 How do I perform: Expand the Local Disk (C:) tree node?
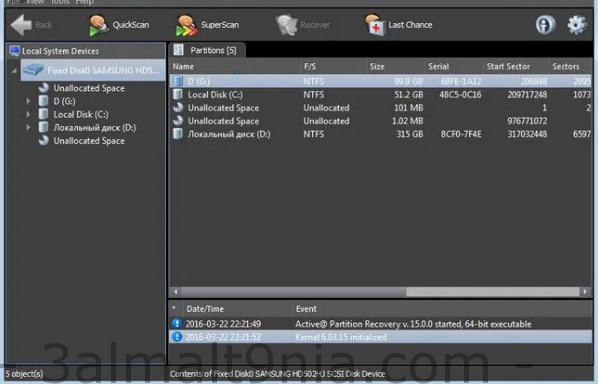[28, 114]
